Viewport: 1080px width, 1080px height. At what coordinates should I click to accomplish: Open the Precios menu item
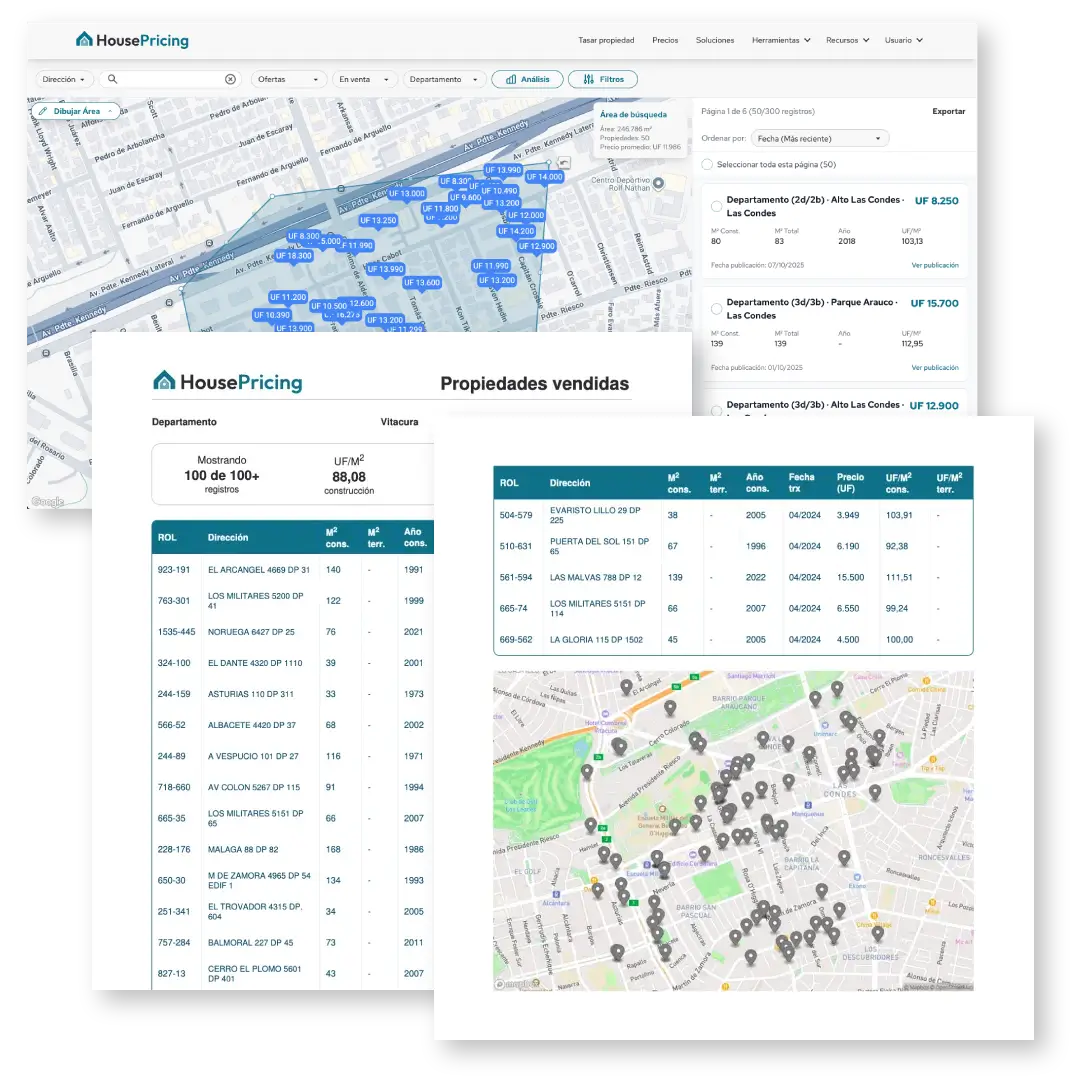(x=665, y=40)
